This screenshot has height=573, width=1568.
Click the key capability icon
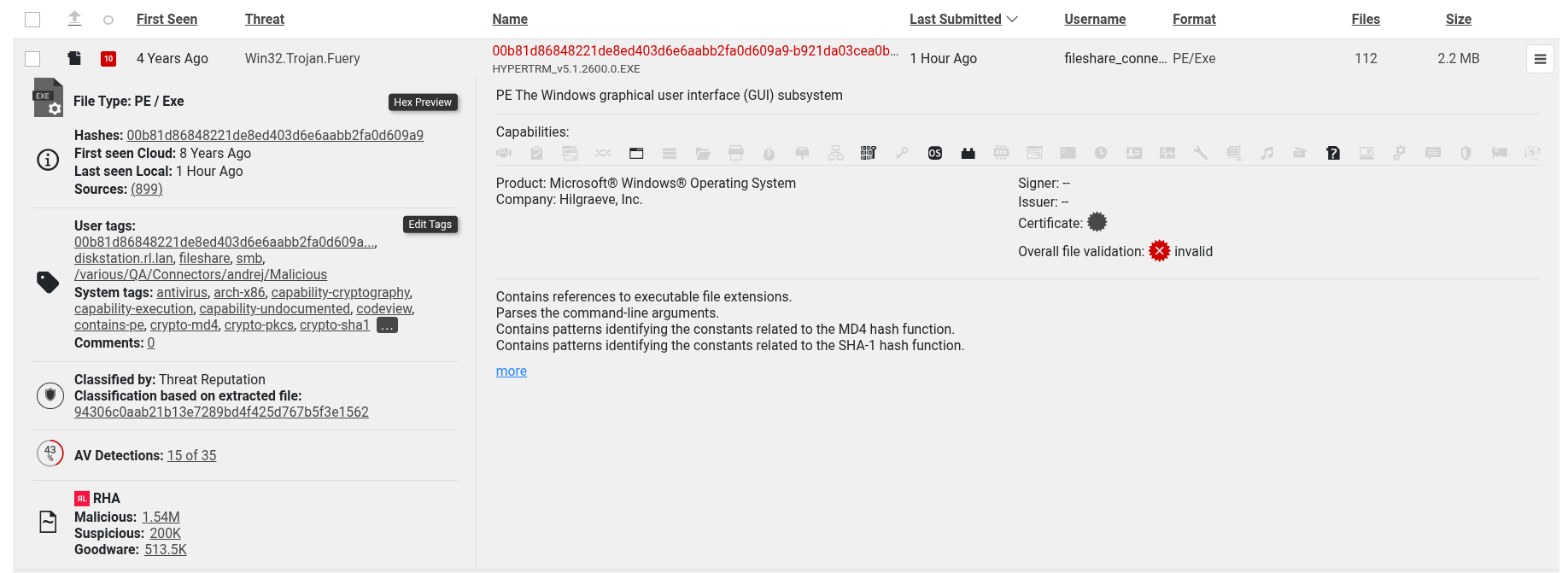(902, 153)
